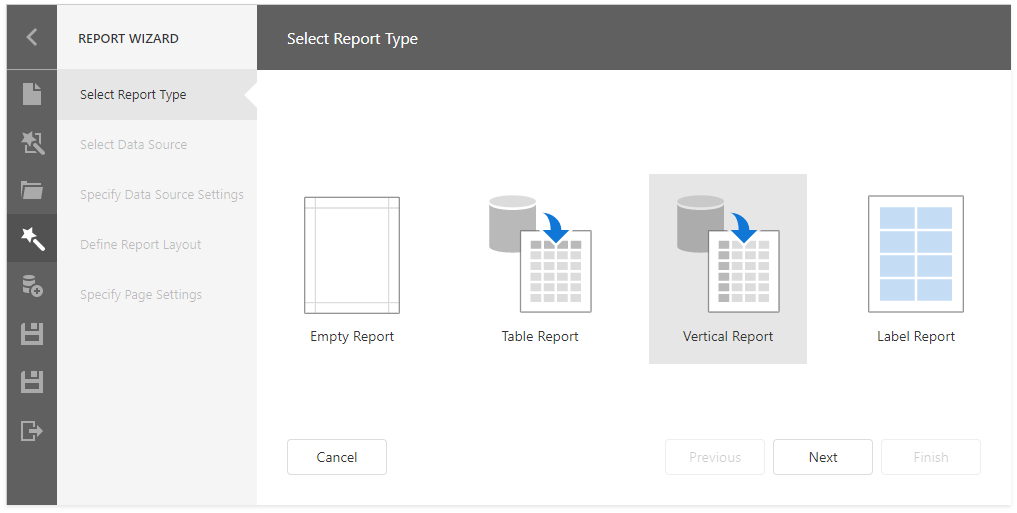Click the Add Data Source database icon
Viewport: 1017px width, 513px height.
click(x=32, y=286)
